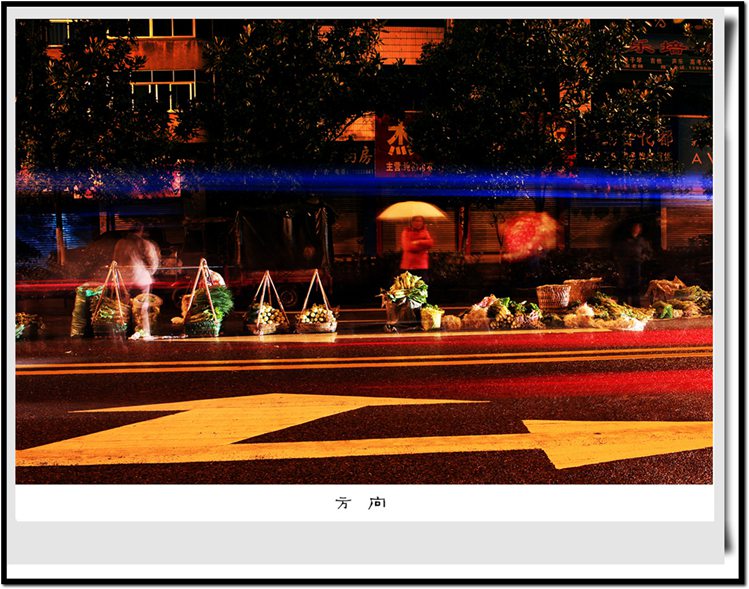Click the white umbrella above the vendor
Image resolution: width=749 pixels, height=589 pixels.
(411, 210)
